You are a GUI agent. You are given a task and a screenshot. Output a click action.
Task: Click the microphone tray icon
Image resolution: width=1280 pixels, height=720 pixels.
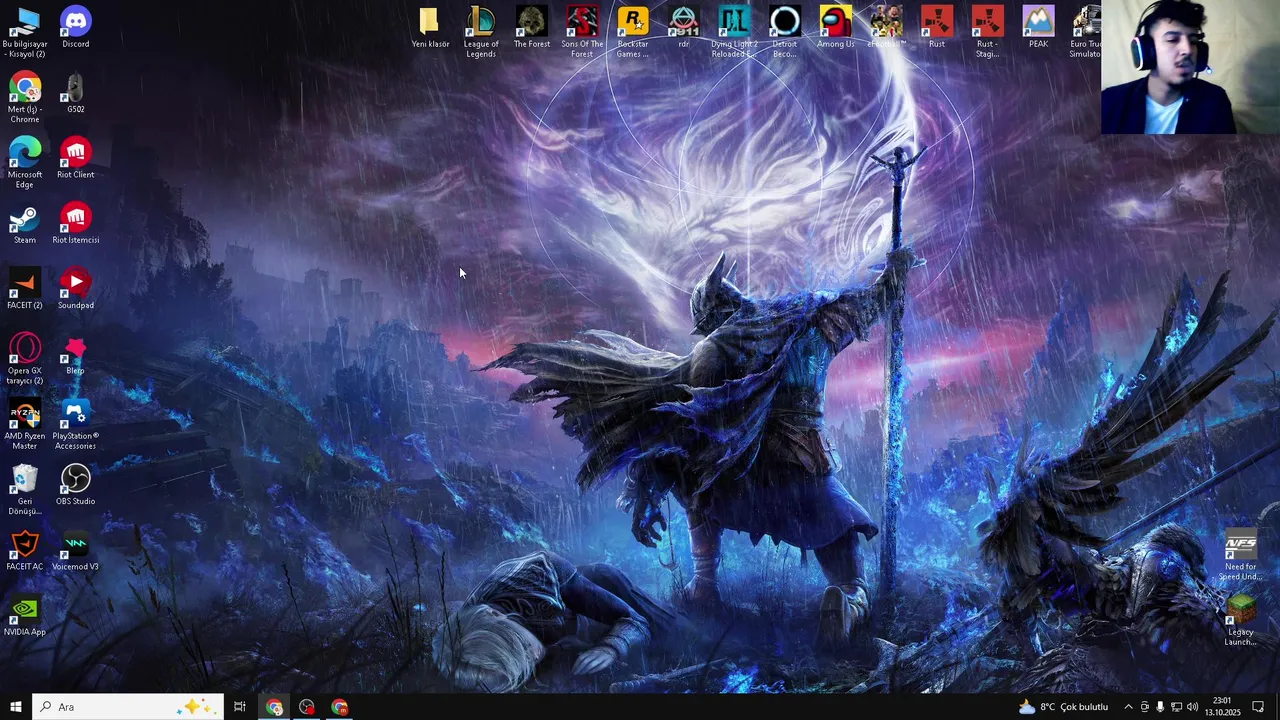1160,707
